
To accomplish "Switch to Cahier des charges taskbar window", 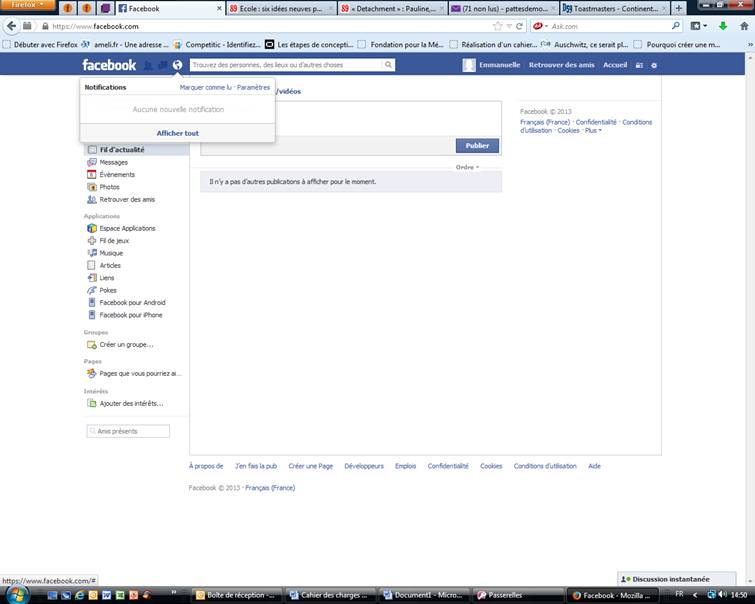I will 329,595.
